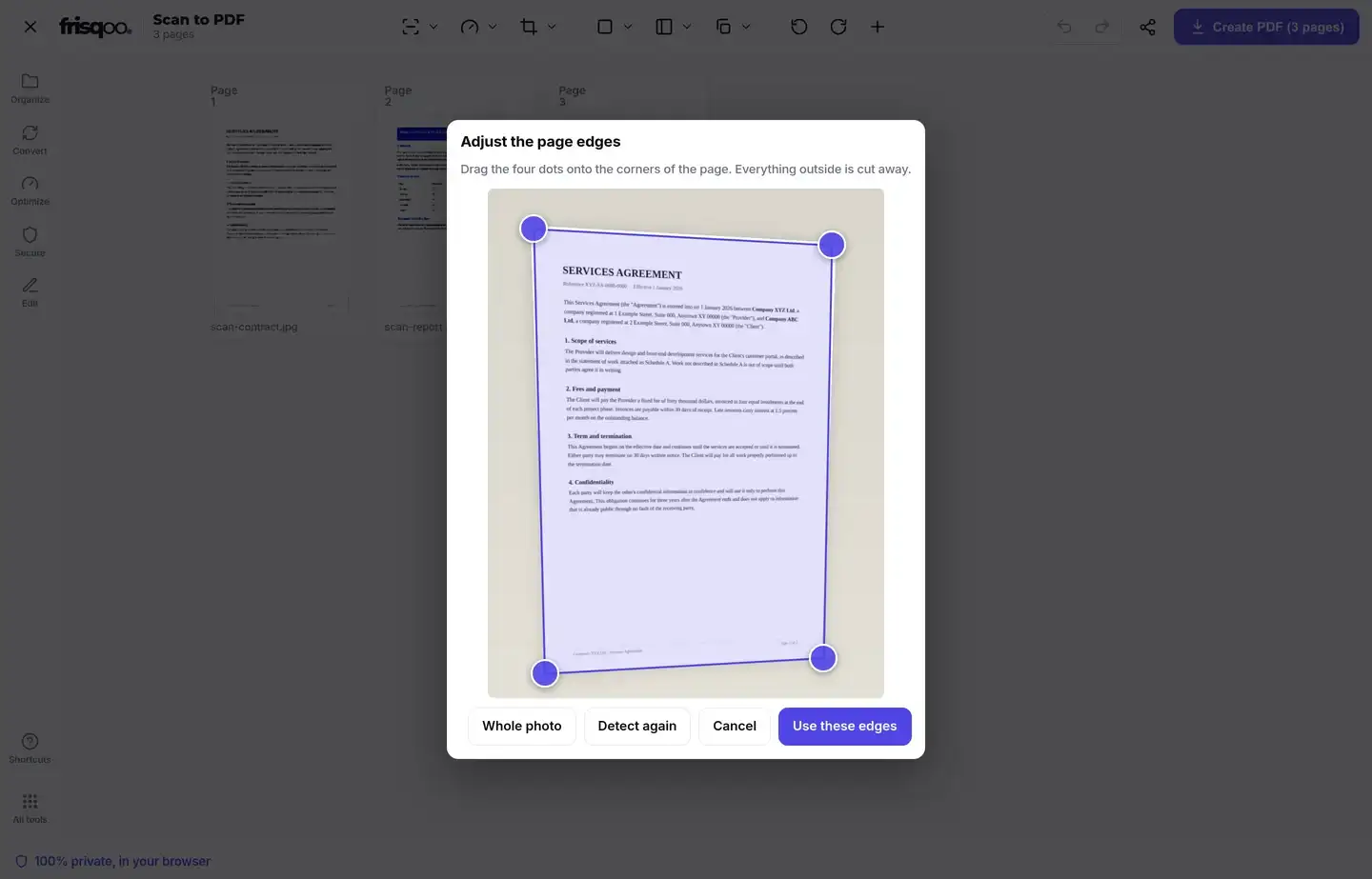Screen dimensions: 1372x879
Task: Expand the gauge icon dropdown arrow
Action: point(493,27)
